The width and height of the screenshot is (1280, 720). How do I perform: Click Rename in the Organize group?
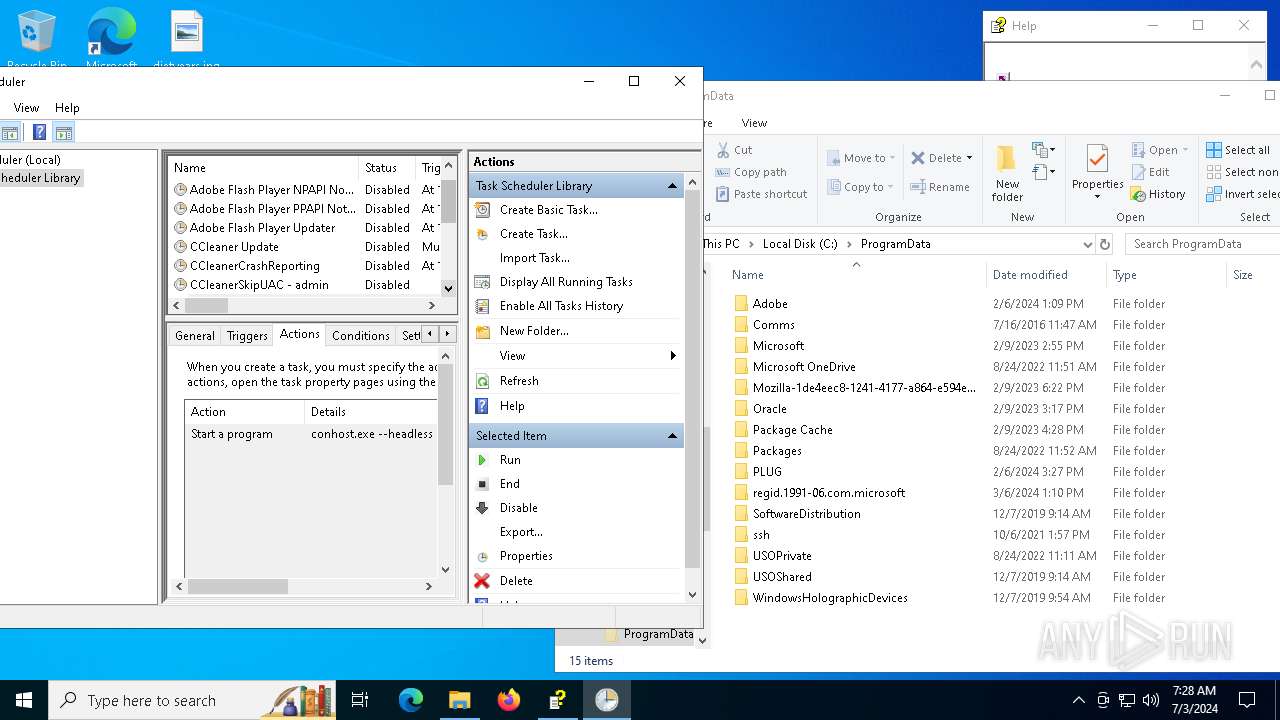[x=940, y=187]
